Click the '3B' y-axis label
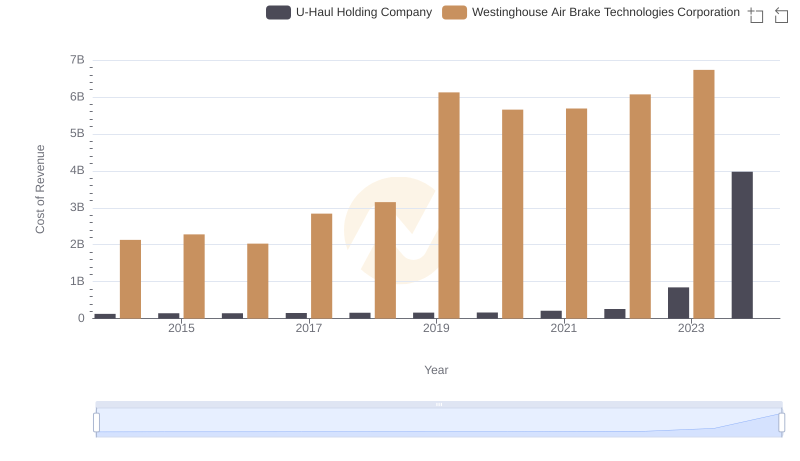 [x=77, y=208]
